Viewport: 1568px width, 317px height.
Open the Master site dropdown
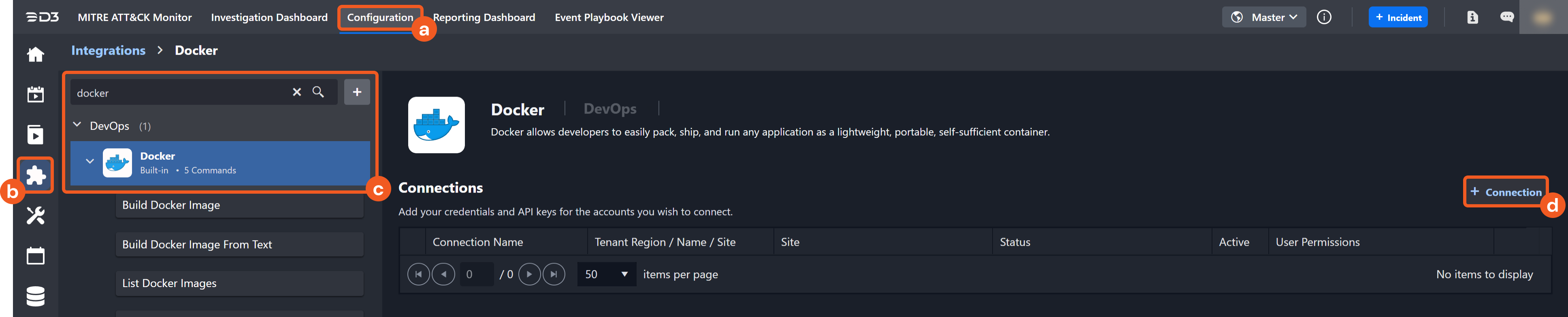[1264, 17]
